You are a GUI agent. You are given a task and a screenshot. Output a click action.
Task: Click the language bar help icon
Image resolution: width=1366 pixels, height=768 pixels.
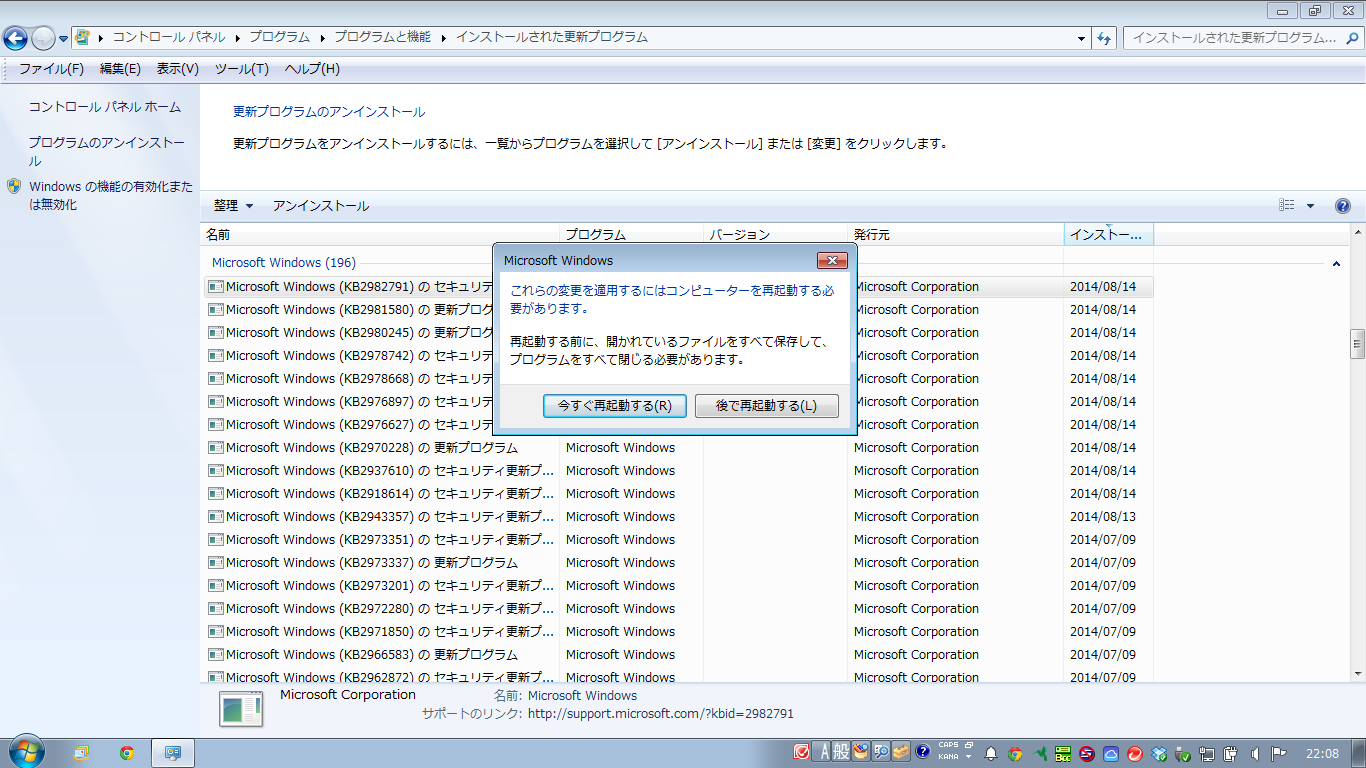[x=922, y=752]
